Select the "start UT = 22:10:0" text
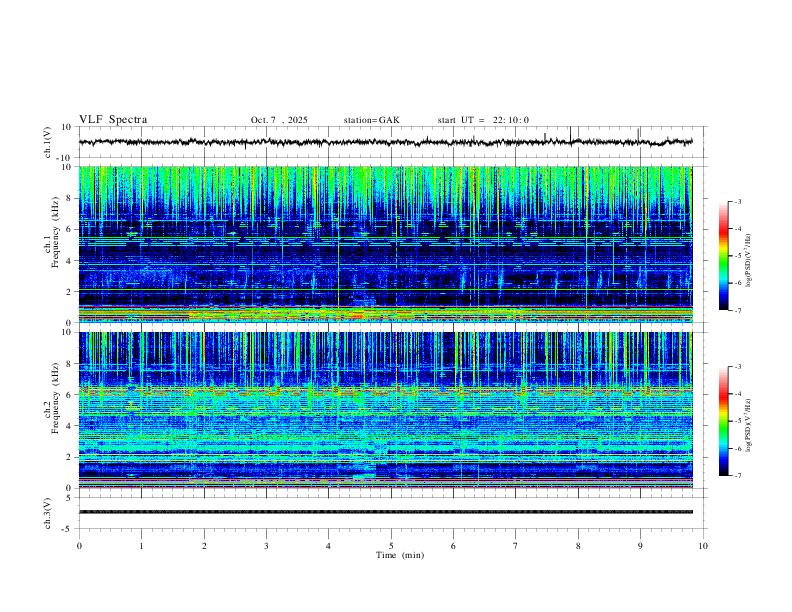 point(483,120)
